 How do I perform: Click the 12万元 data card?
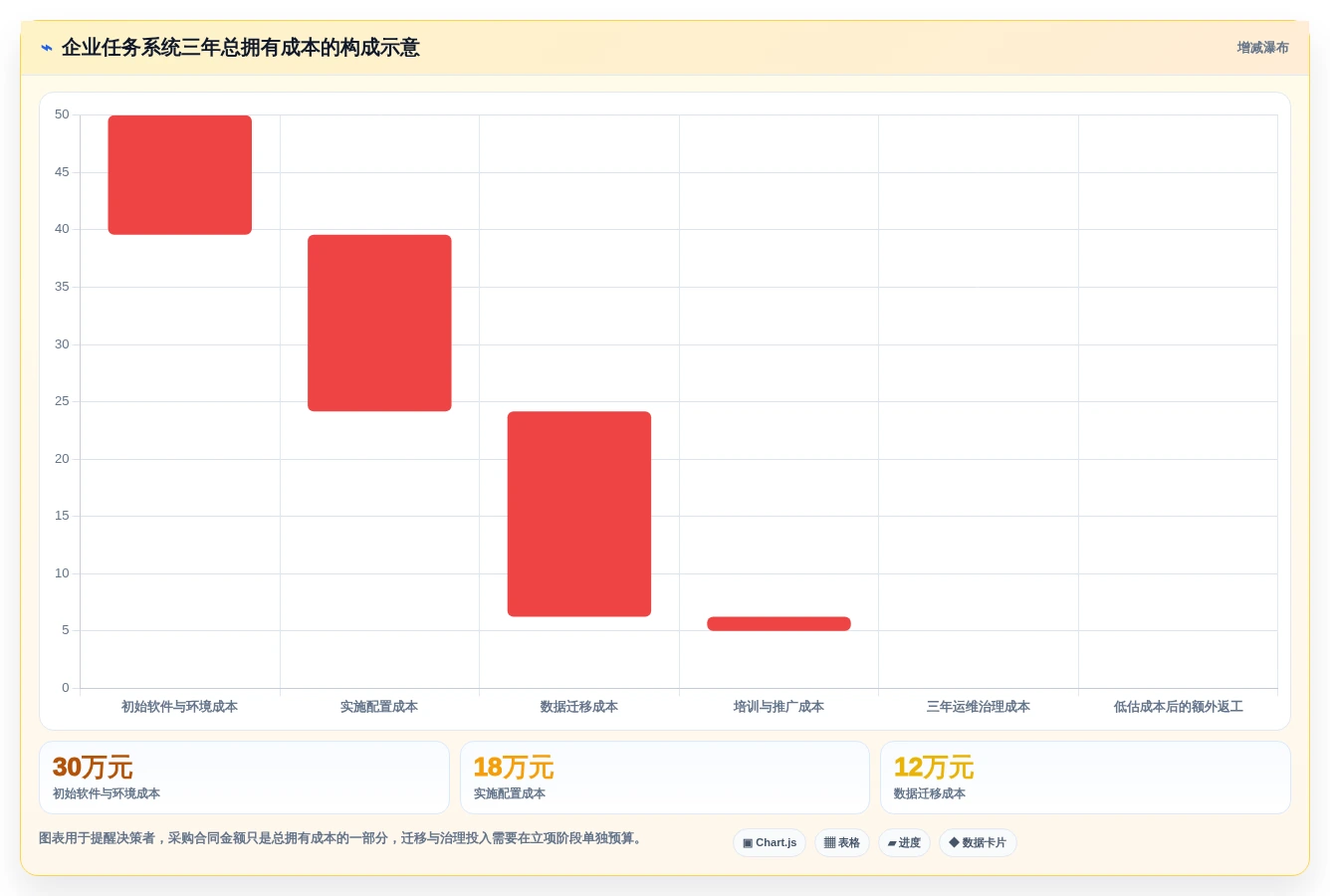pyautogui.click(x=1085, y=778)
